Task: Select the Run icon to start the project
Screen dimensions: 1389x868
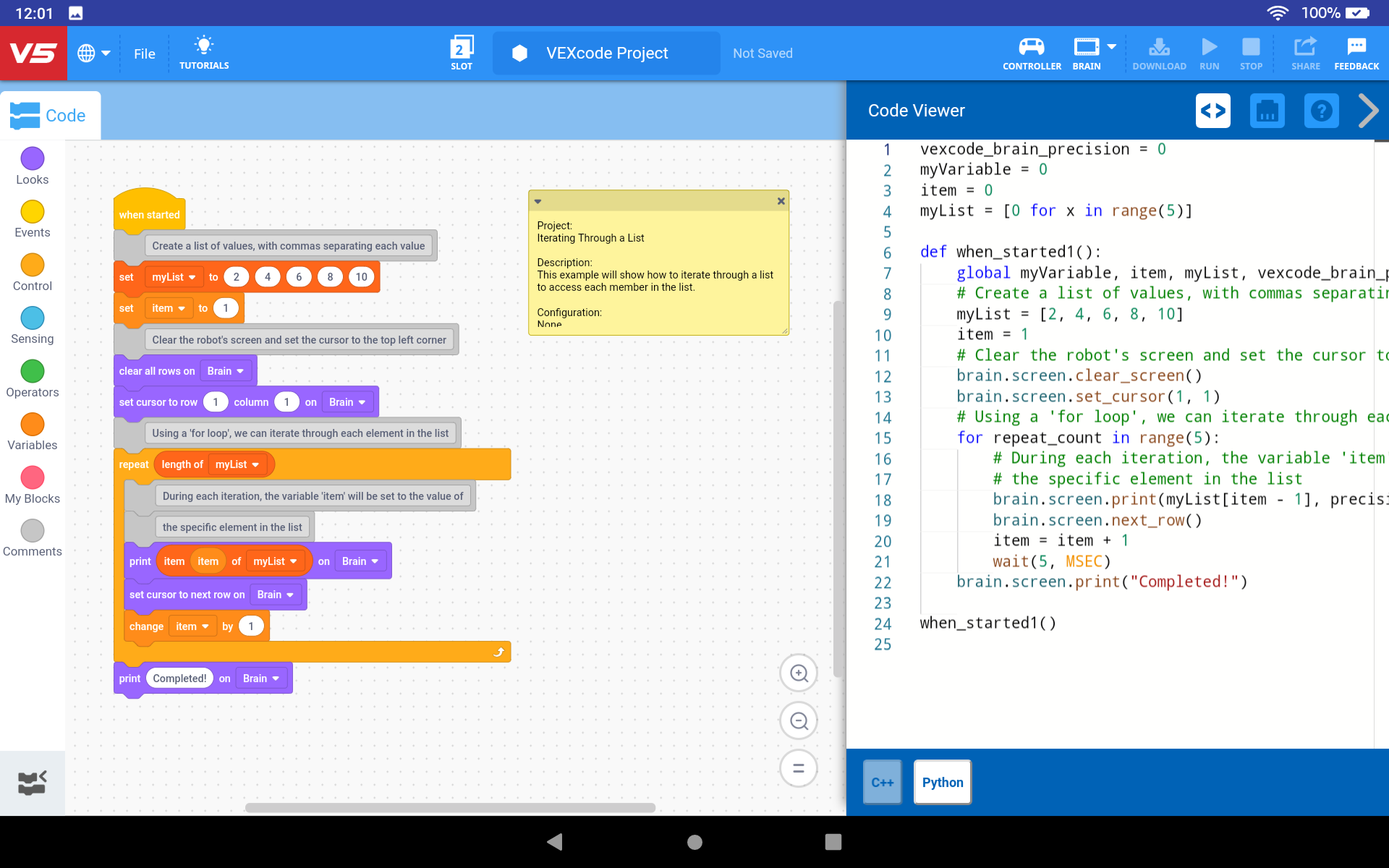Action: [x=1209, y=53]
